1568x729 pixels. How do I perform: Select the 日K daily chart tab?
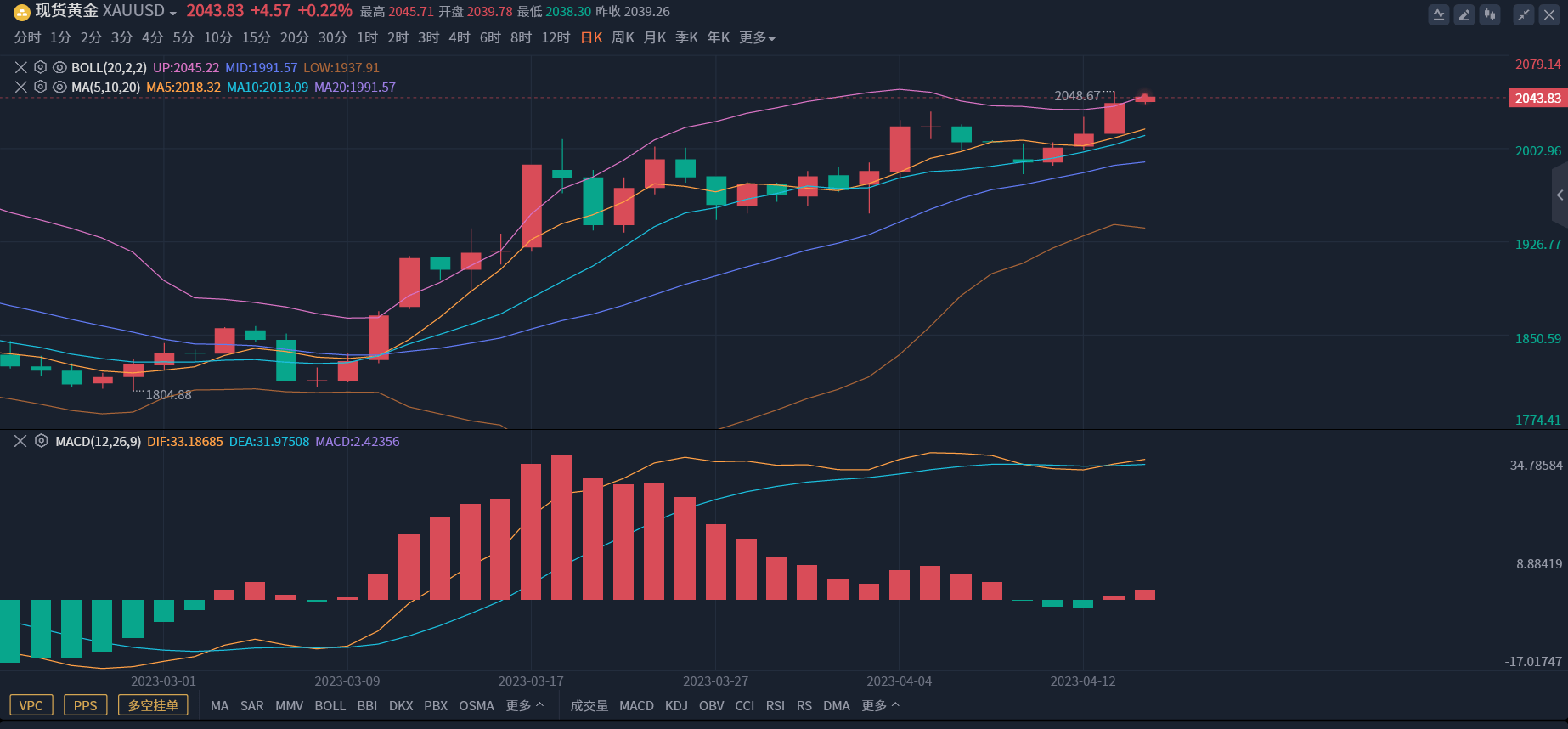pos(591,37)
